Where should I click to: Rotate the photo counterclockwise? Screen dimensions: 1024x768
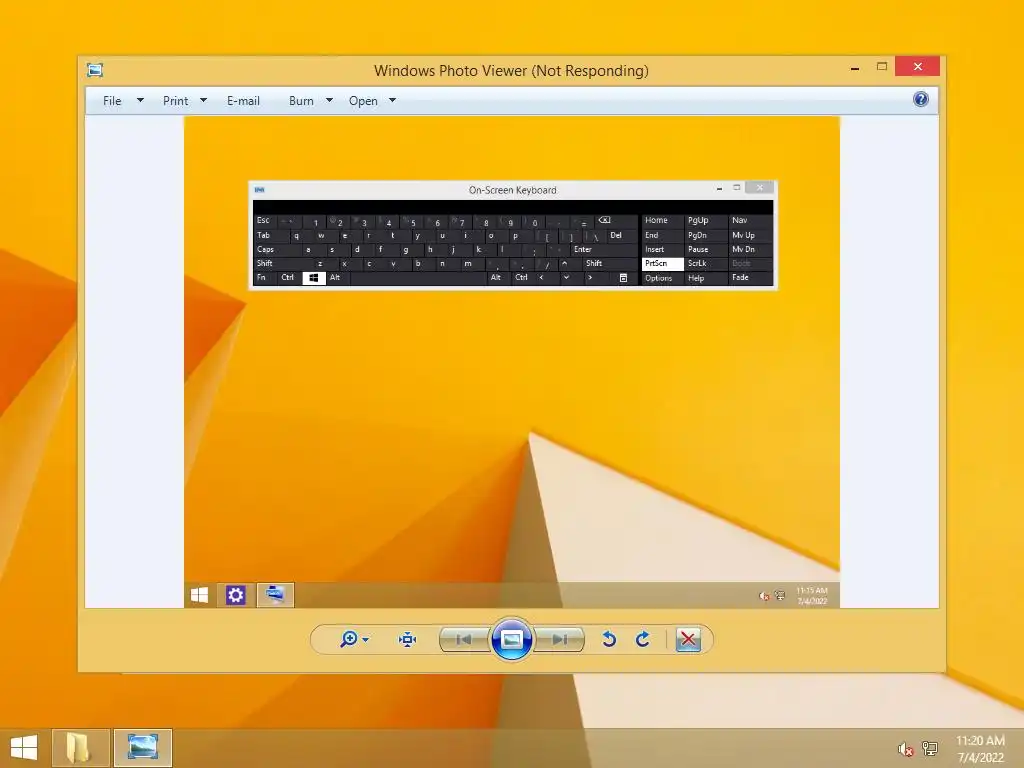coord(609,639)
